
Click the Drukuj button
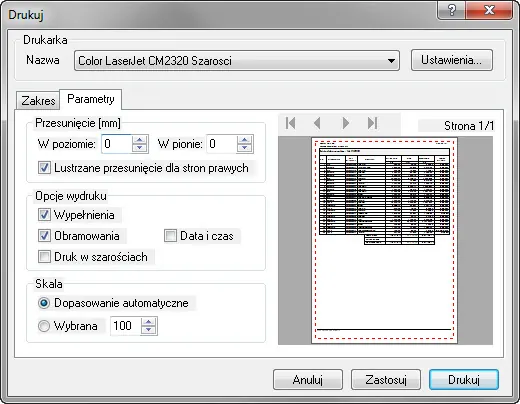tap(464, 379)
